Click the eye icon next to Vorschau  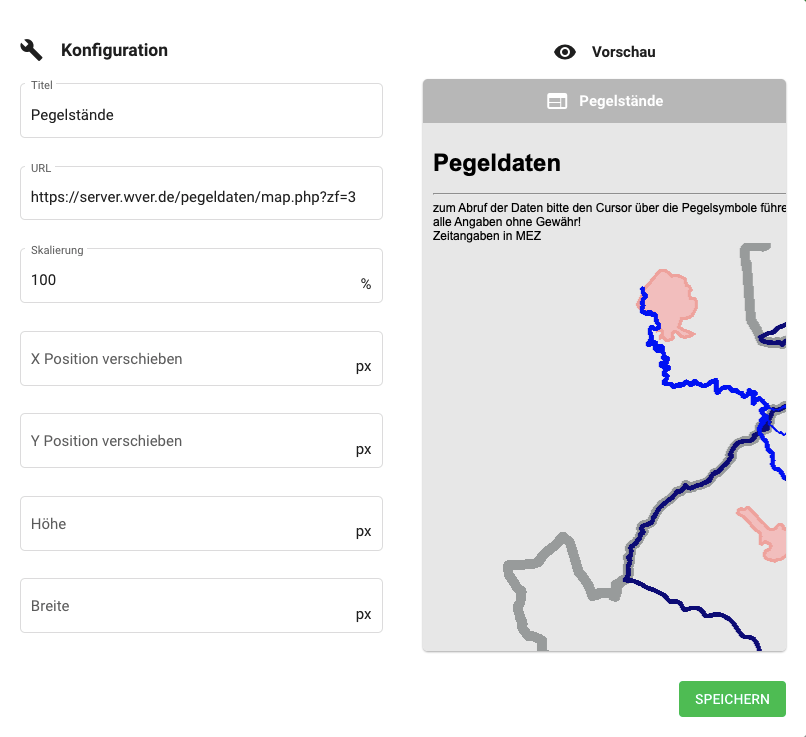[565, 52]
